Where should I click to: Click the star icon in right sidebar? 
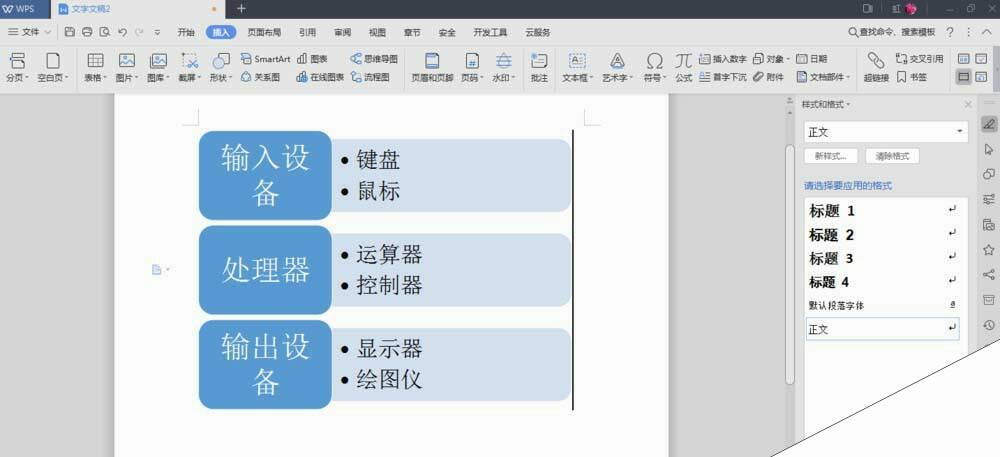point(989,249)
